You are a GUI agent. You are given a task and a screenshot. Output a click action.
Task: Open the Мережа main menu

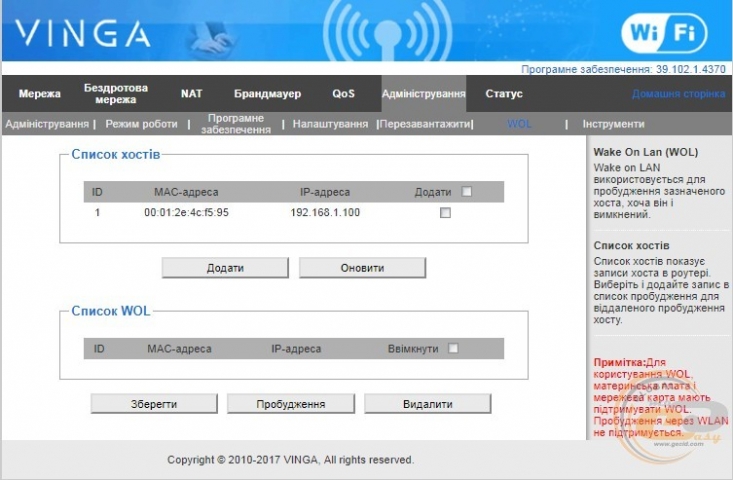39,94
